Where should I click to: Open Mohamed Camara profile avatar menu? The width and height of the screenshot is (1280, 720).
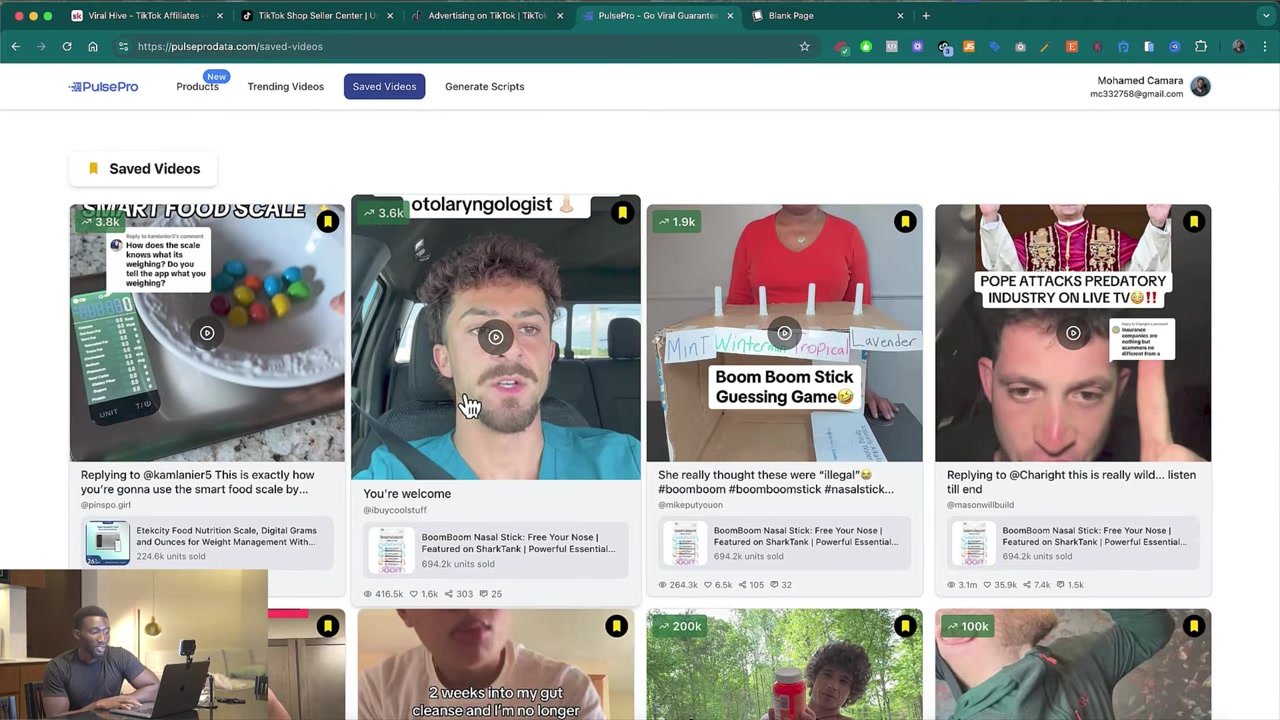(x=1201, y=87)
